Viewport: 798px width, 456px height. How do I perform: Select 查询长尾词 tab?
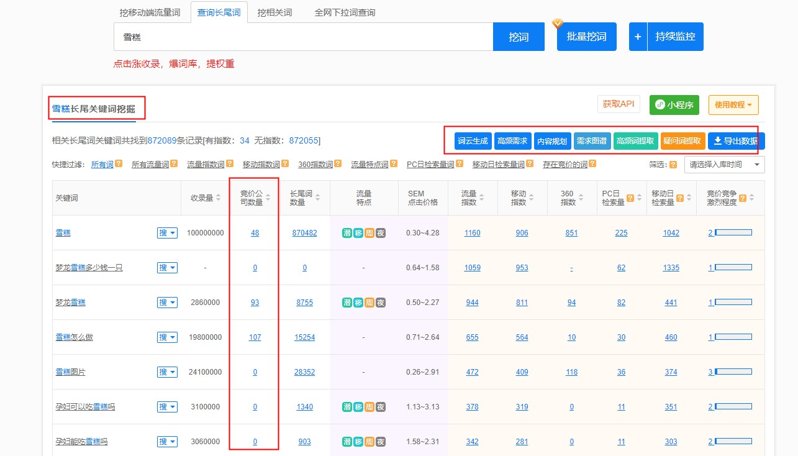click(x=219, y=12)
